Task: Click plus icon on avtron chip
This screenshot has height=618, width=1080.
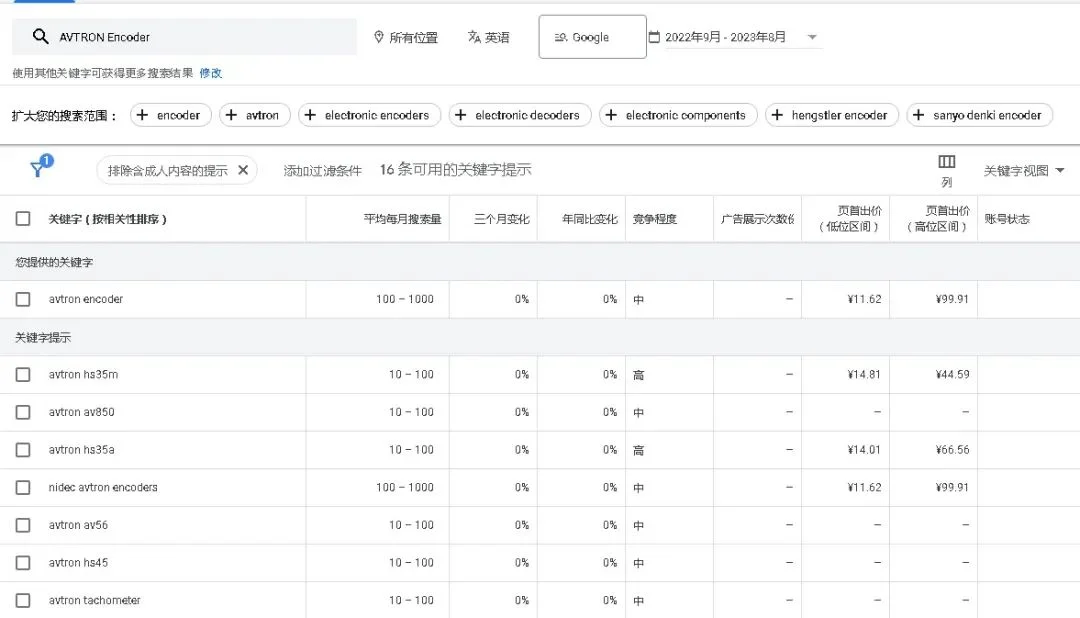Action: click(231, 115)
